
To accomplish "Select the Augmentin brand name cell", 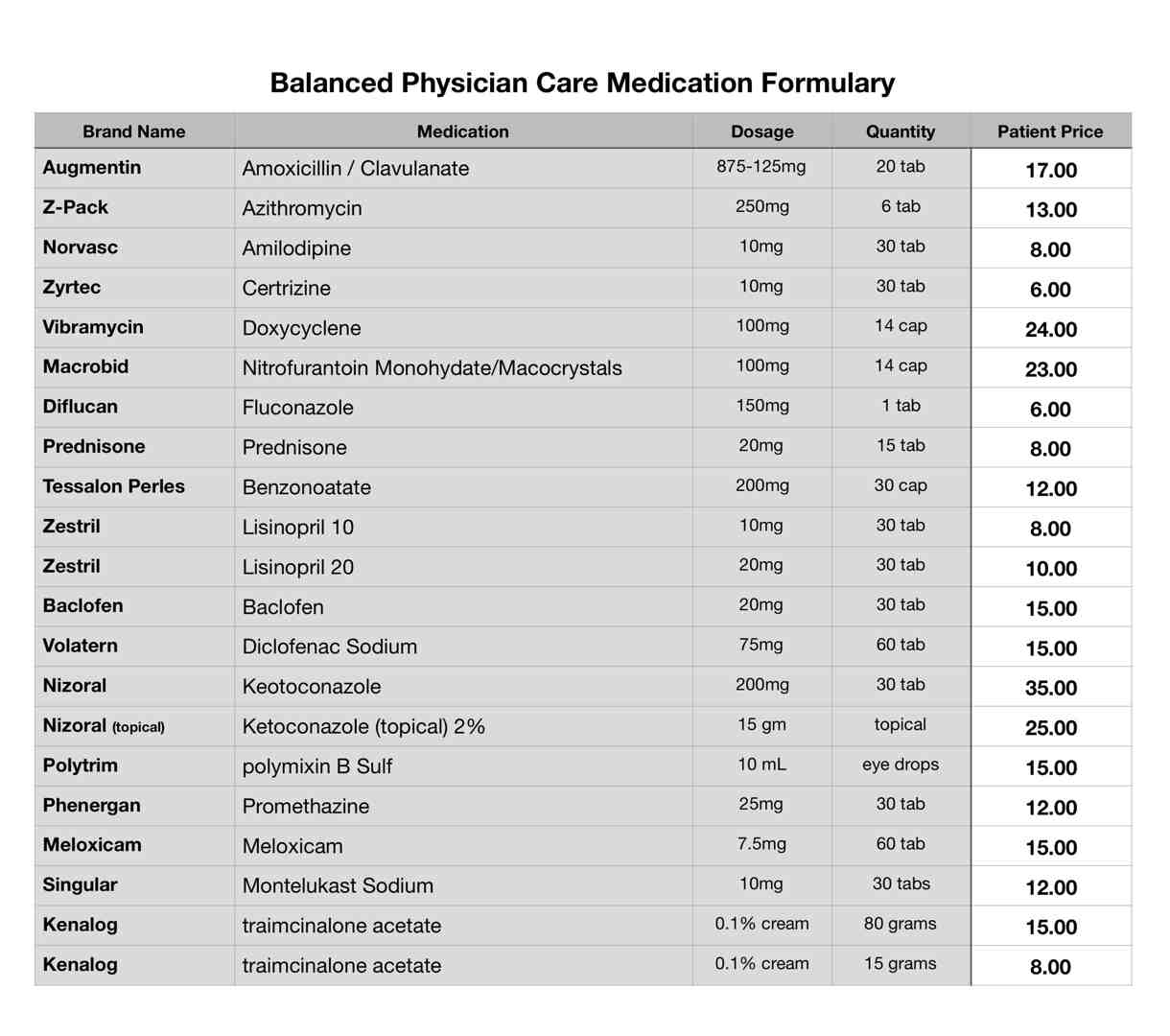I will pyautogui.click(x=134, y=168).
